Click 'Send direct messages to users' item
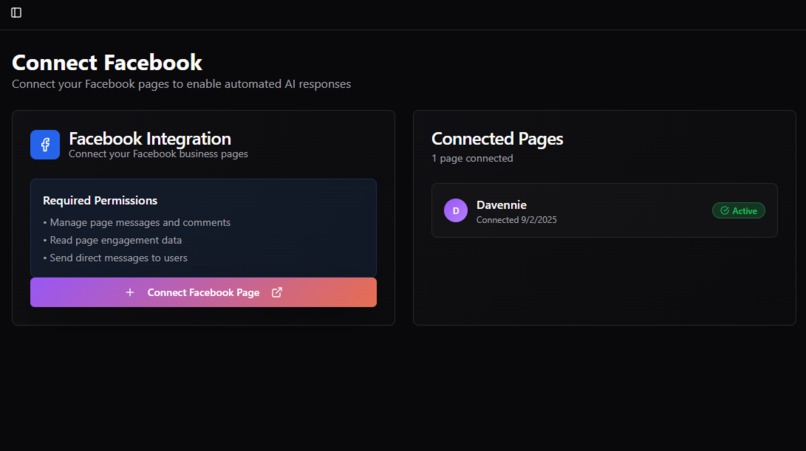806x451 pixels. click(x=115, y=258)
